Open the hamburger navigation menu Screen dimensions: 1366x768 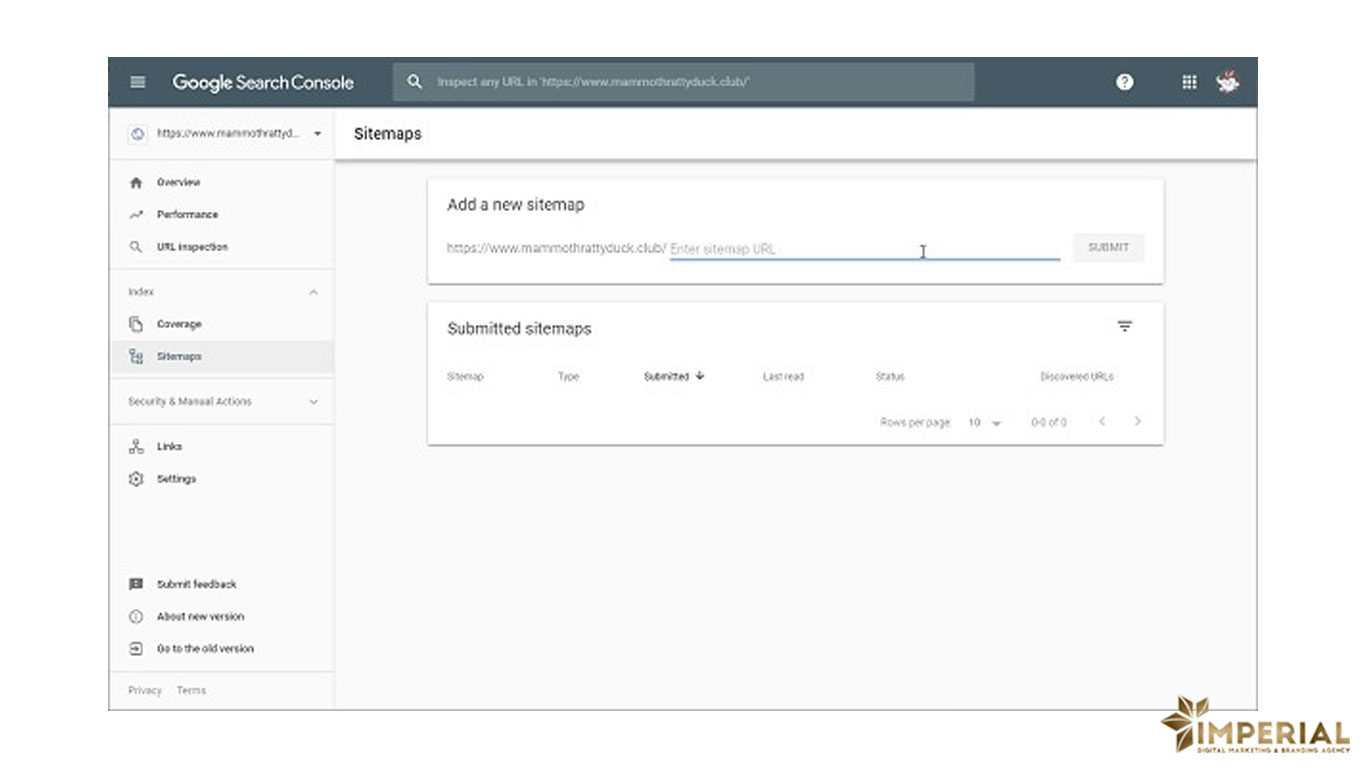point(138,82)
